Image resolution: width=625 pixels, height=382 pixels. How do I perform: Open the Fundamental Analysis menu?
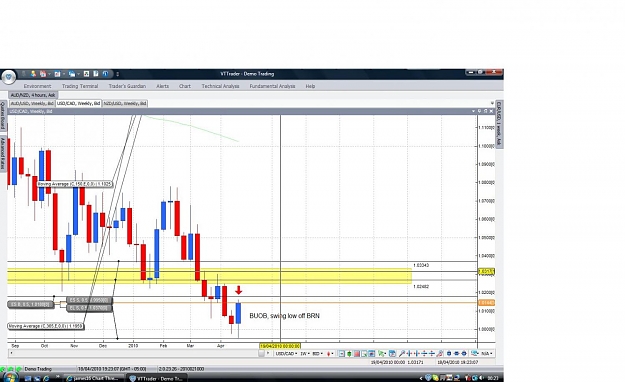click(272, 86)
